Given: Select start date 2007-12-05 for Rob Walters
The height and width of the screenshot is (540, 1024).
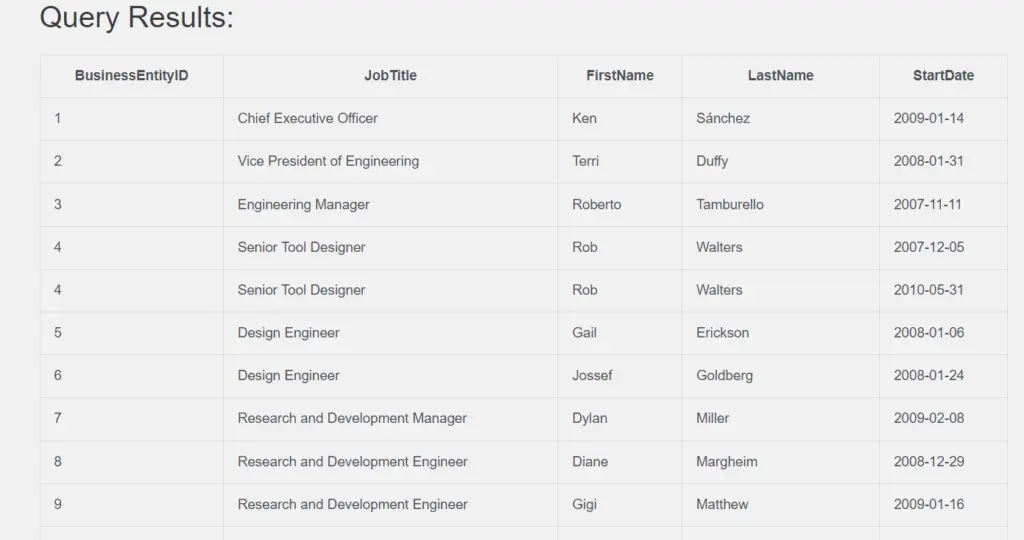Looking at the screenshot, I should click(929, 247).
